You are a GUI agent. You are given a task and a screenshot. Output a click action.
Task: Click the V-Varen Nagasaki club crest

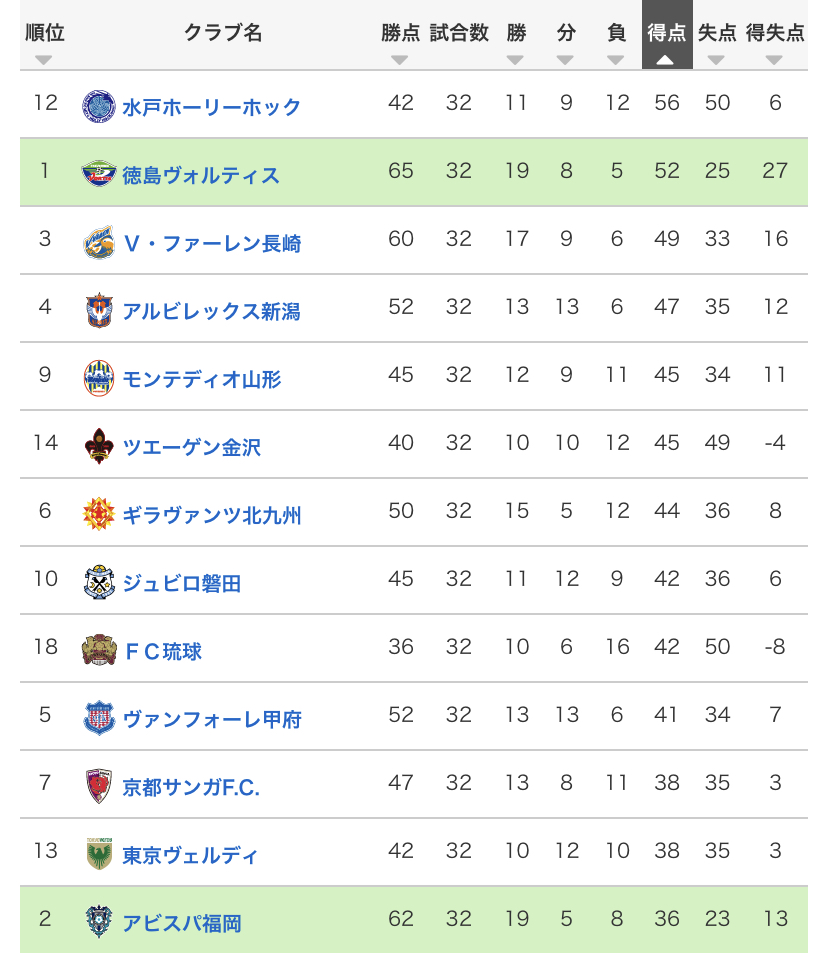point(99,242)
